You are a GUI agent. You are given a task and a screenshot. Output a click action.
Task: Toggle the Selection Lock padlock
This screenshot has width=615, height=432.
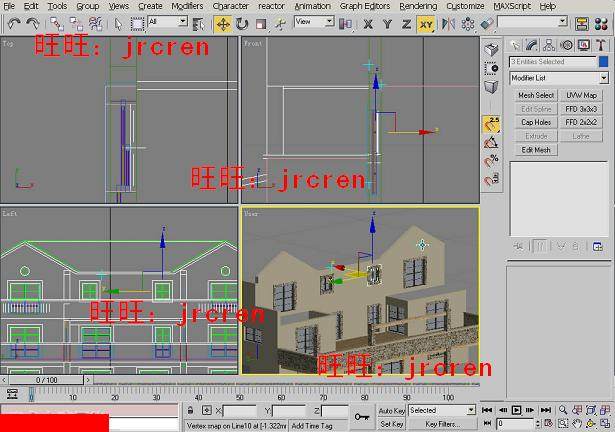coord(190,410)
